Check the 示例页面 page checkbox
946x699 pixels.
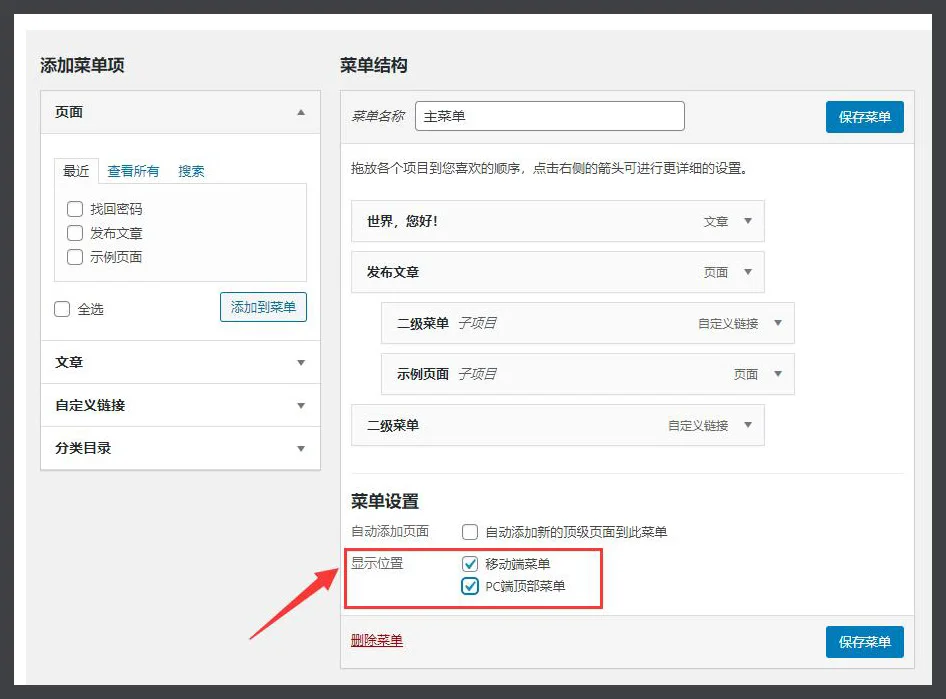(x=75, y=257)
